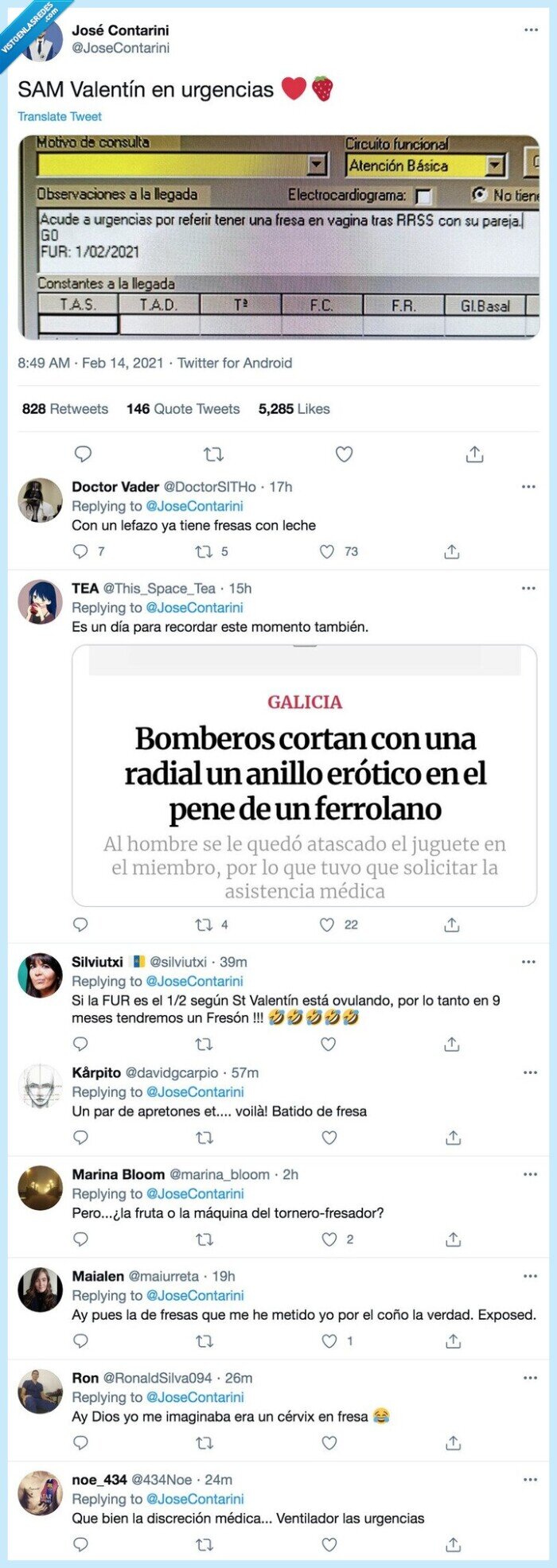Reply to José Contarini's main tweet
557x1568 pixels.
pyautogui.click(x=83, y=454)
